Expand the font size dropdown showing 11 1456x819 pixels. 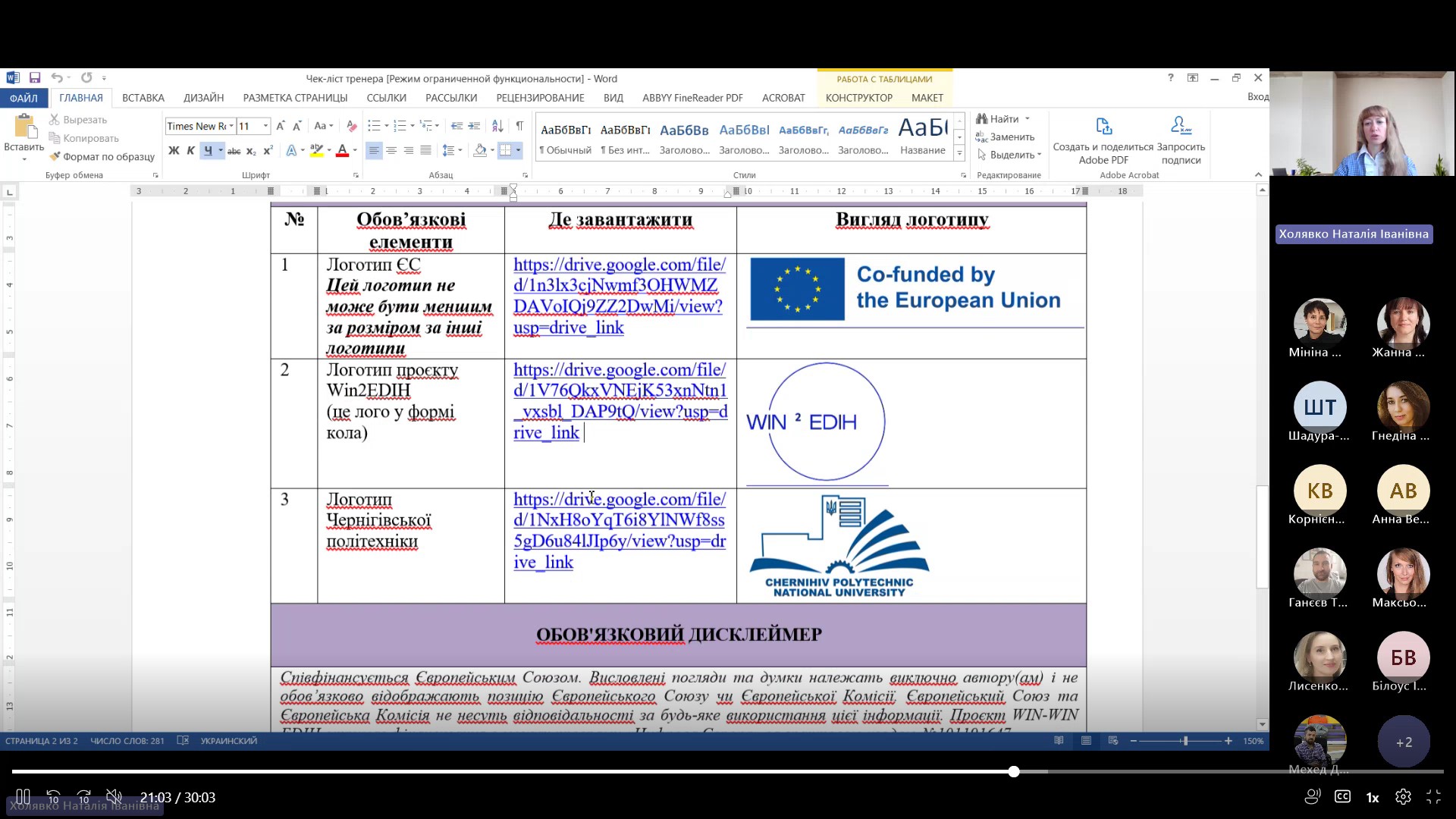click(x=265, y=126)
